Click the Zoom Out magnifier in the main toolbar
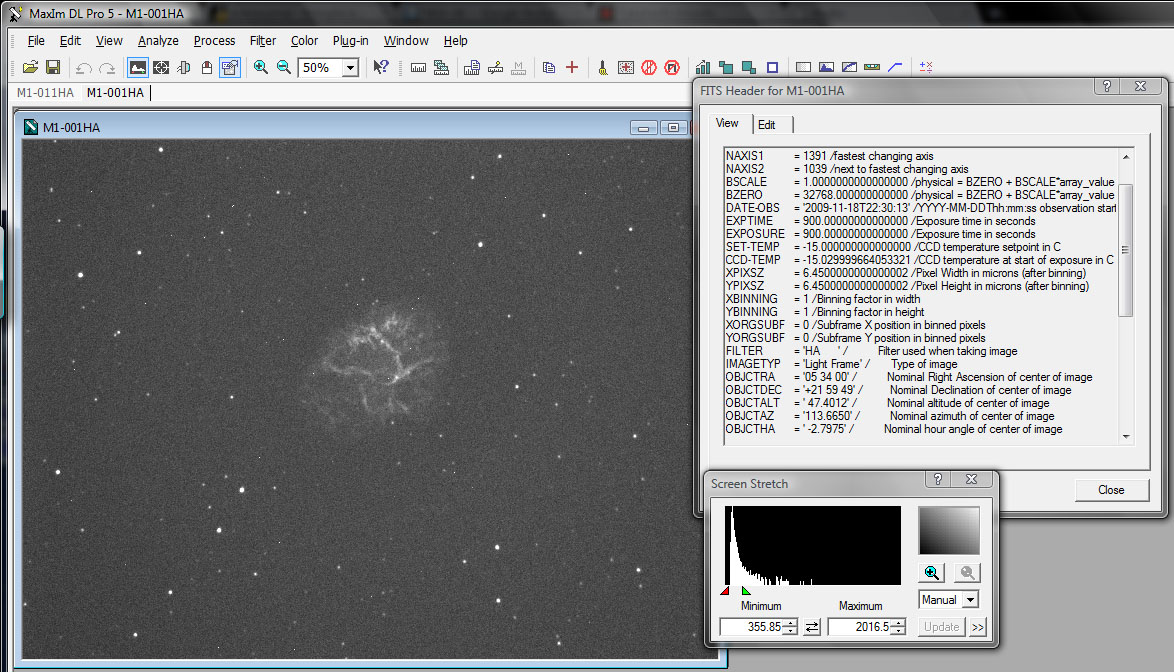The image size is (1174, 672). pyautogui.click(x=284, y=67)
